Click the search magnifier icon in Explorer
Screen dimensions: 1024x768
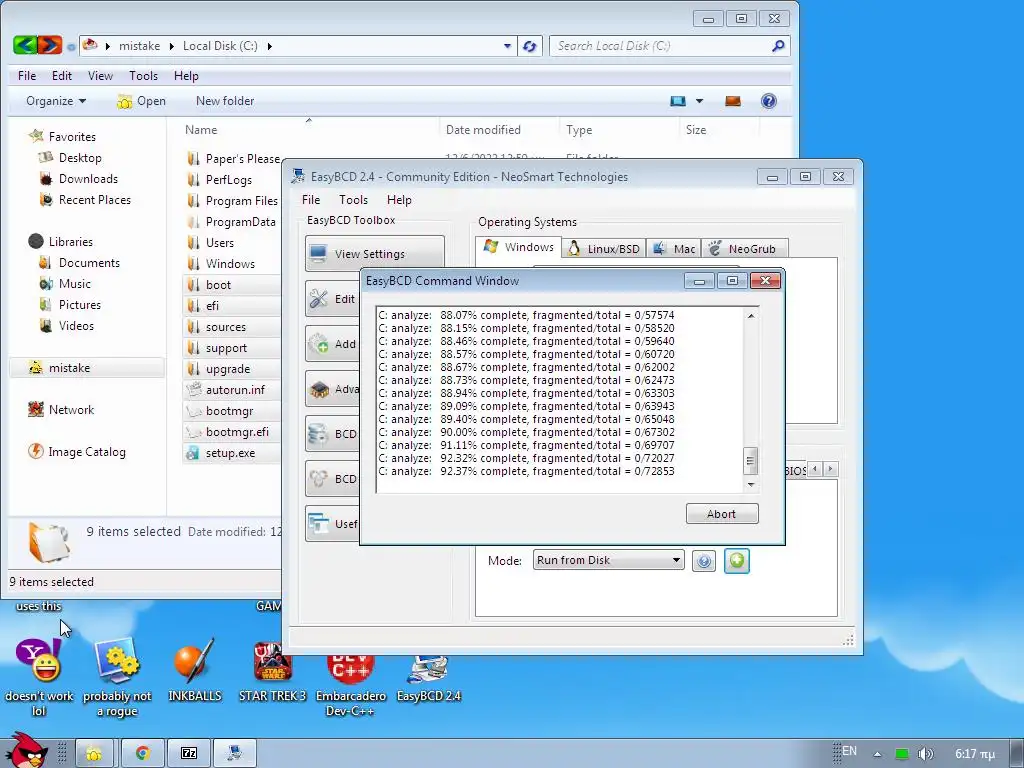tap(778, 46)
